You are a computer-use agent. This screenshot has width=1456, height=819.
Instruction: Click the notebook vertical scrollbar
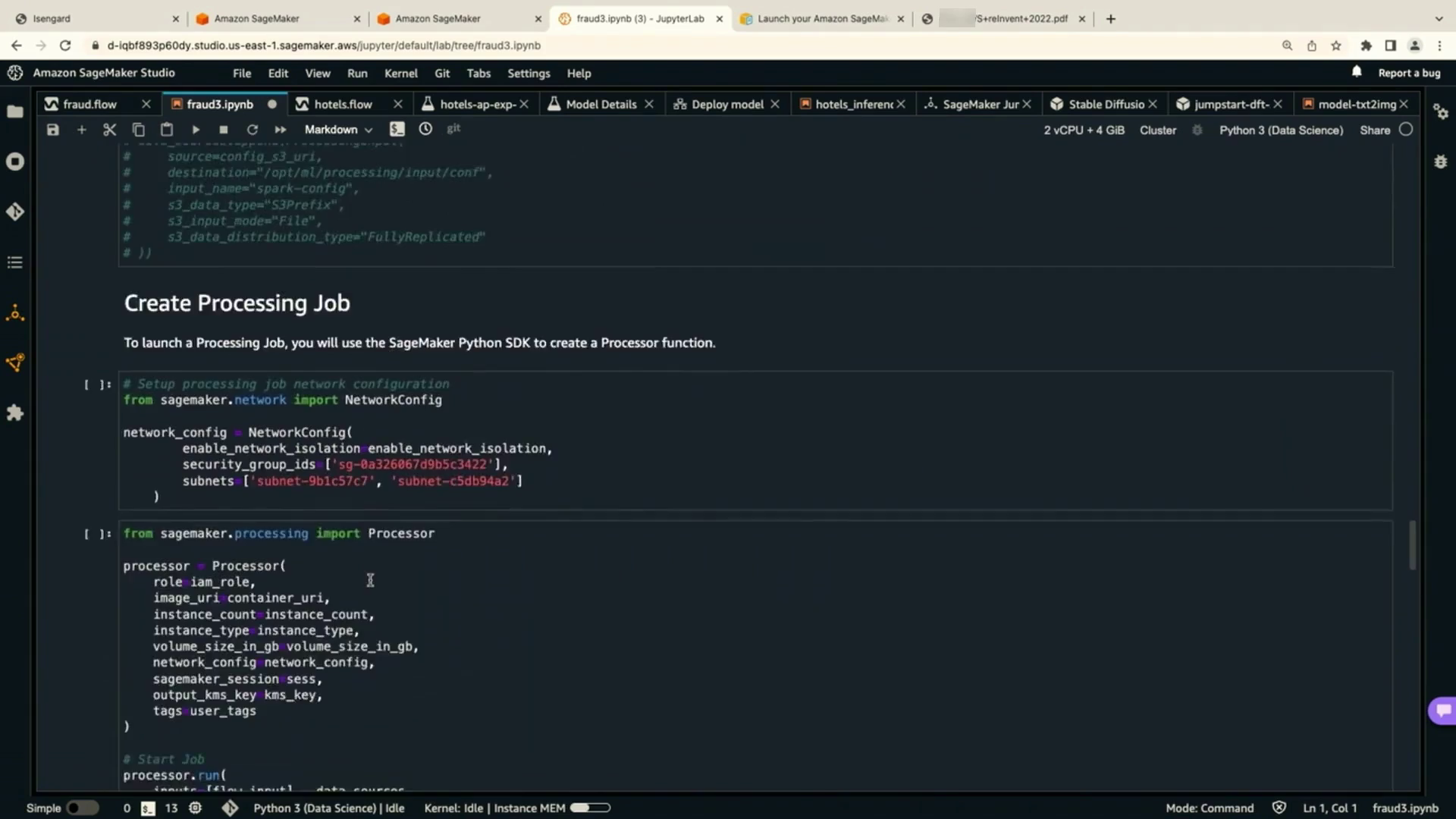(x=1412, y=544)
